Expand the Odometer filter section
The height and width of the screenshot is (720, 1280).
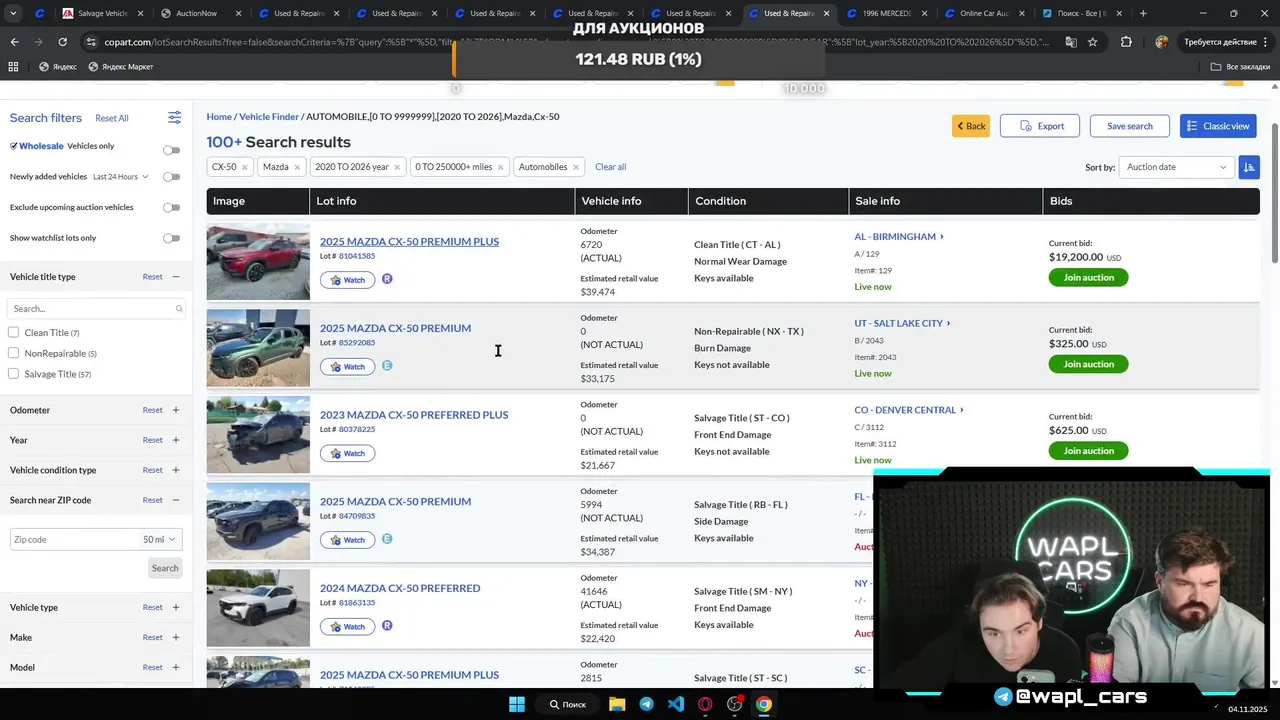pyautogui.click(x=175, y=410)
